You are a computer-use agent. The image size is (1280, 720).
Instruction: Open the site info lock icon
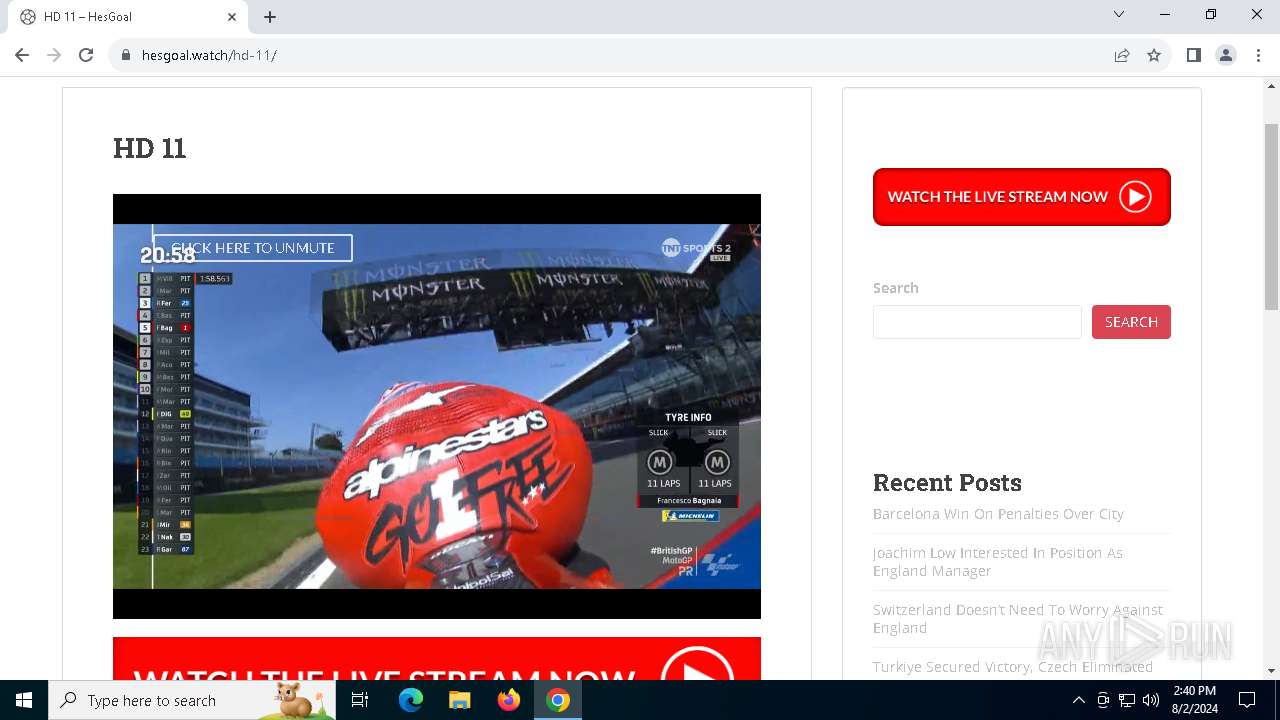126,55
